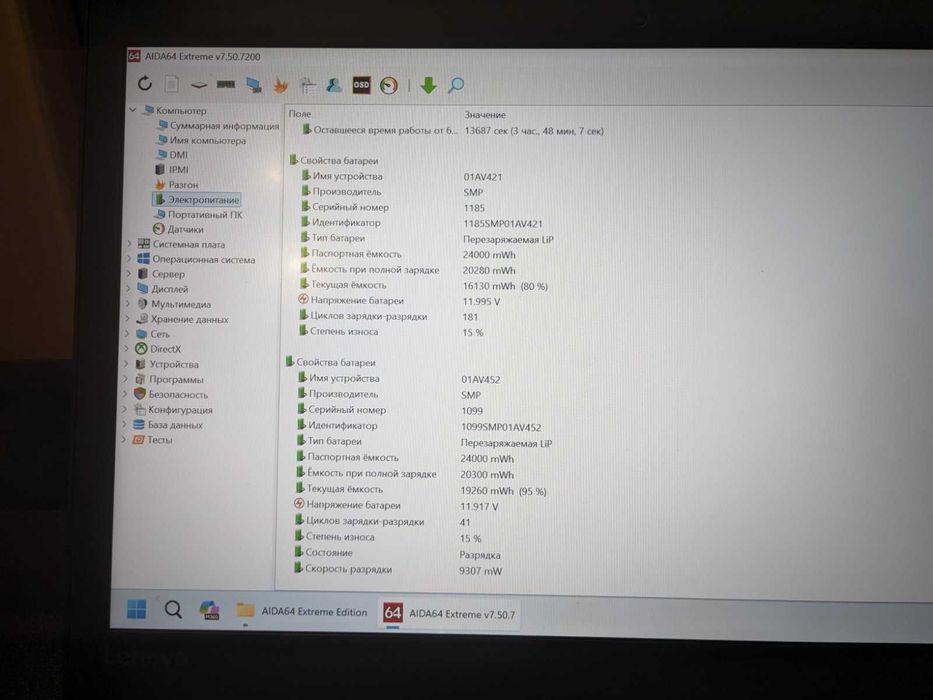The image size is (933, 700).
Task: Select voltage value 11.917 V
Action: [x=479, y=507]
